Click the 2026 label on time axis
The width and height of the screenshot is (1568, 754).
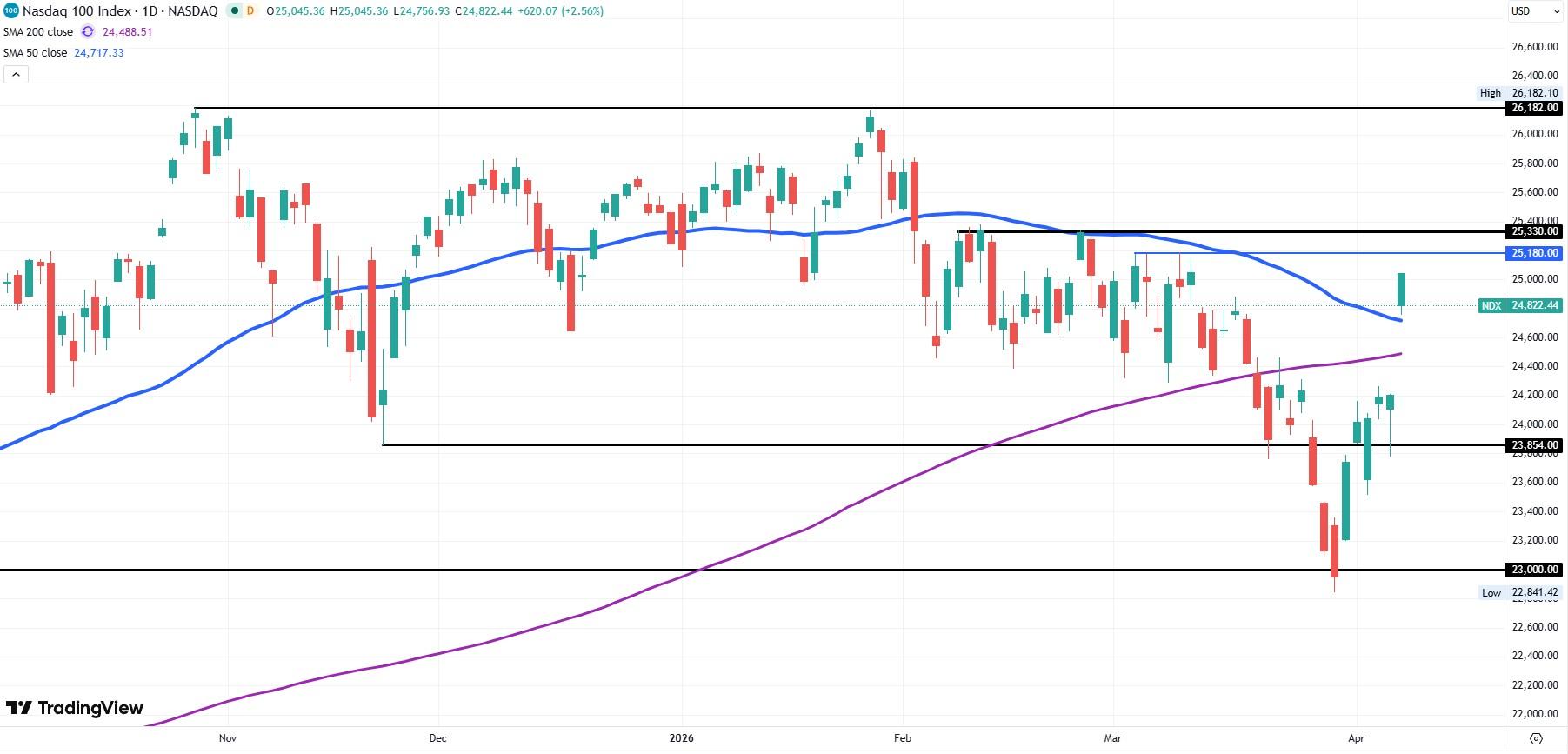point(681,737)
